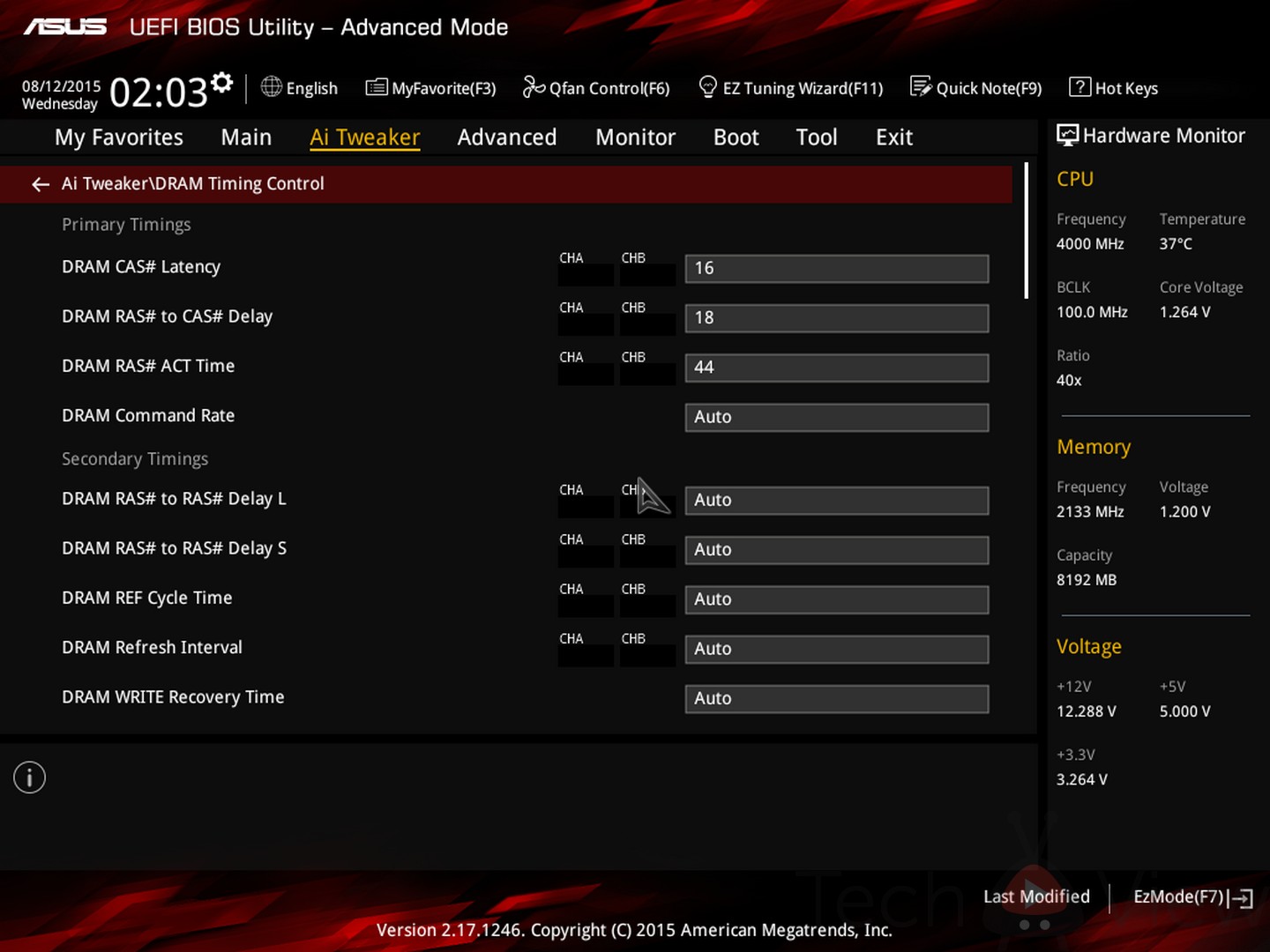Select the DRAM Command Rate label

148,415
